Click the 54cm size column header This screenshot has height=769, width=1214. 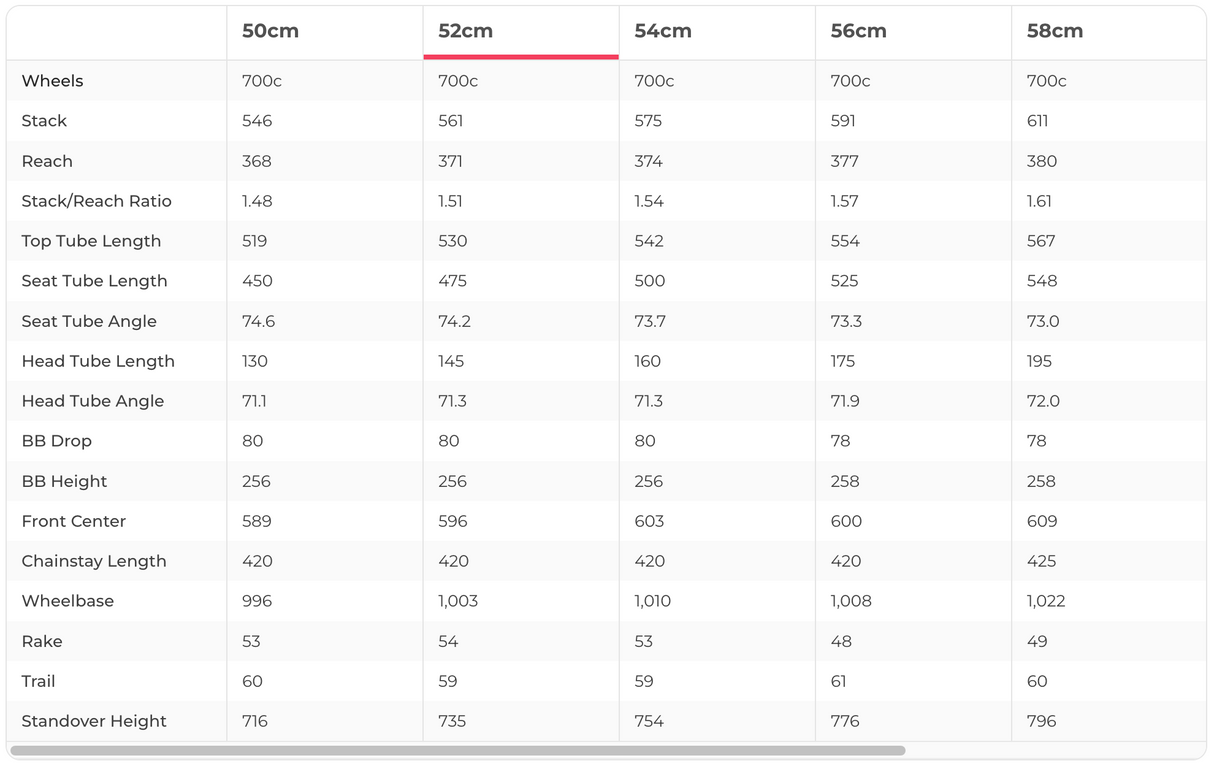tap(663, 31)
